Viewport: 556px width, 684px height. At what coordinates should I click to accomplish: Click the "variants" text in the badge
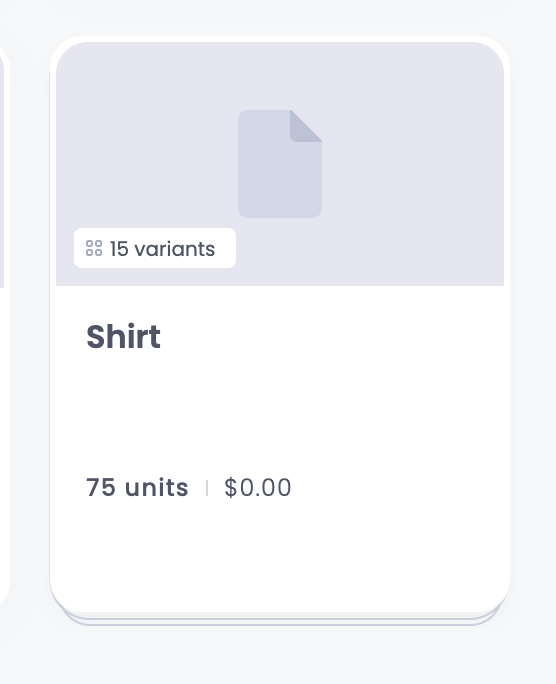pos(174,249)
